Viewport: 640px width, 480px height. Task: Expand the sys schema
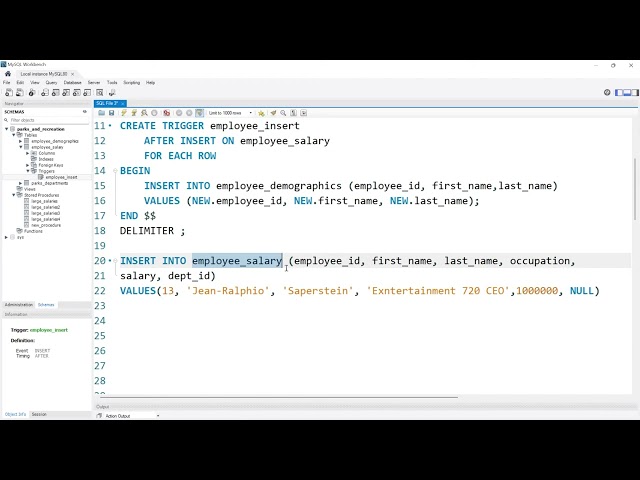7,237
